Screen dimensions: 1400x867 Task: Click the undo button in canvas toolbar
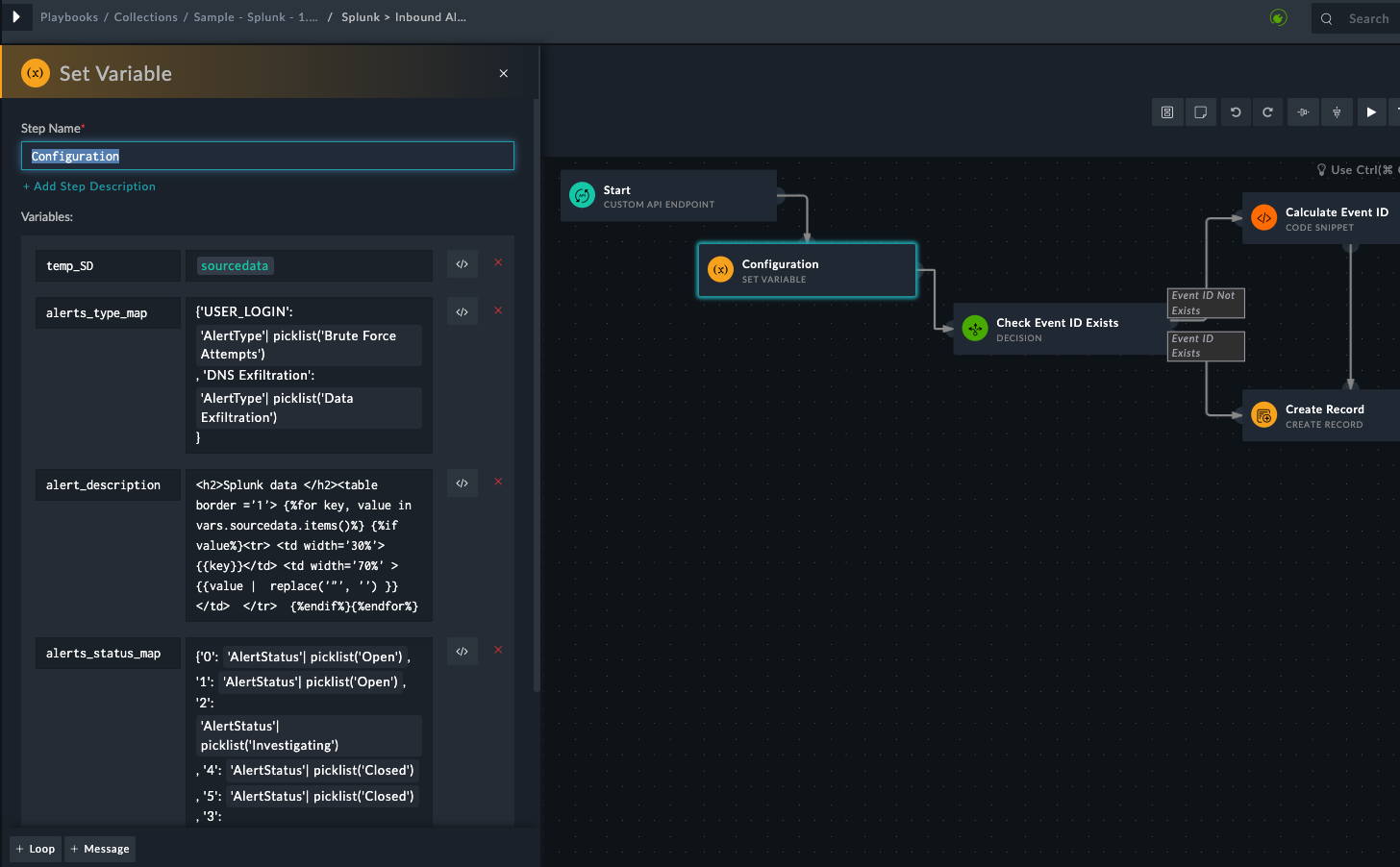click(1236, 112)
